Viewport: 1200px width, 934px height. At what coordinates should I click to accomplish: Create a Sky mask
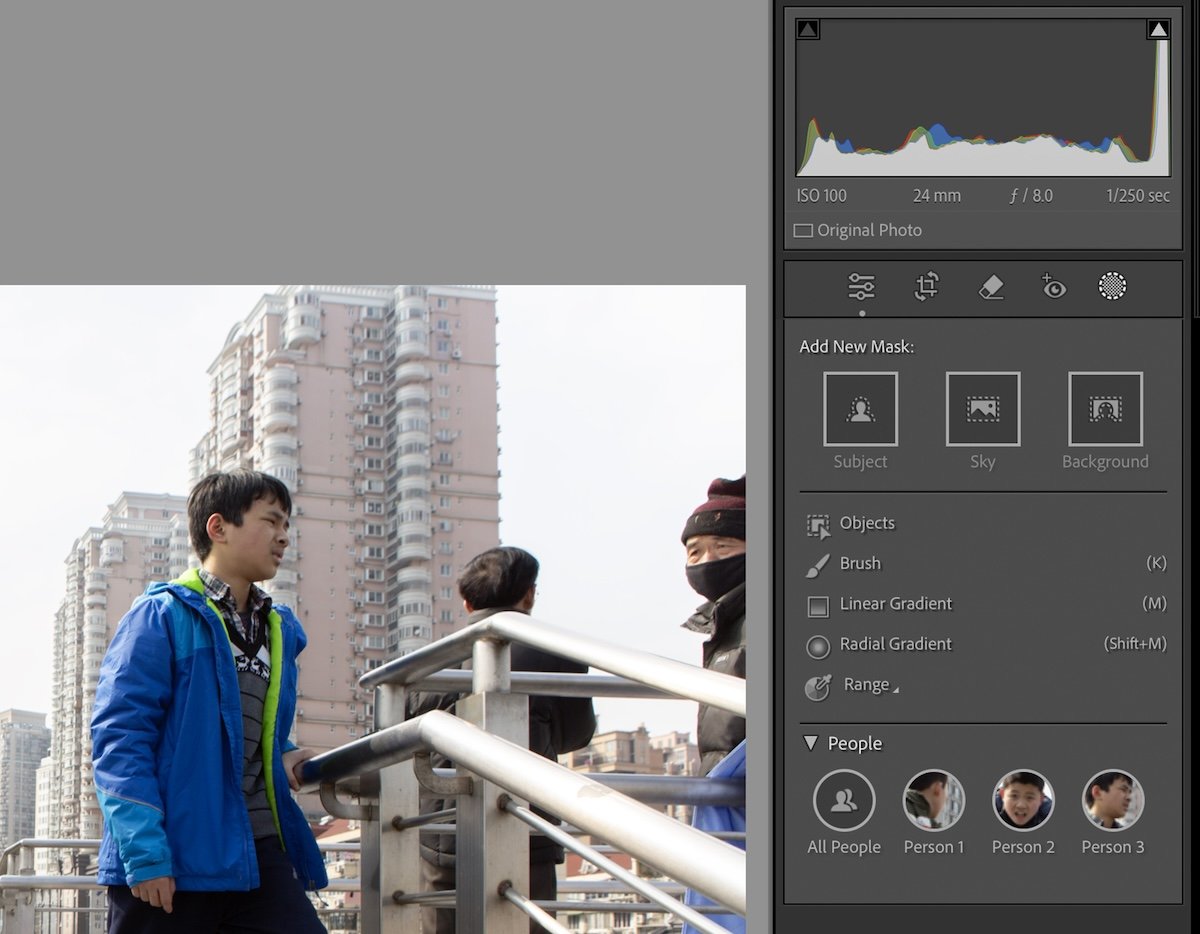[x=982, y=409]
